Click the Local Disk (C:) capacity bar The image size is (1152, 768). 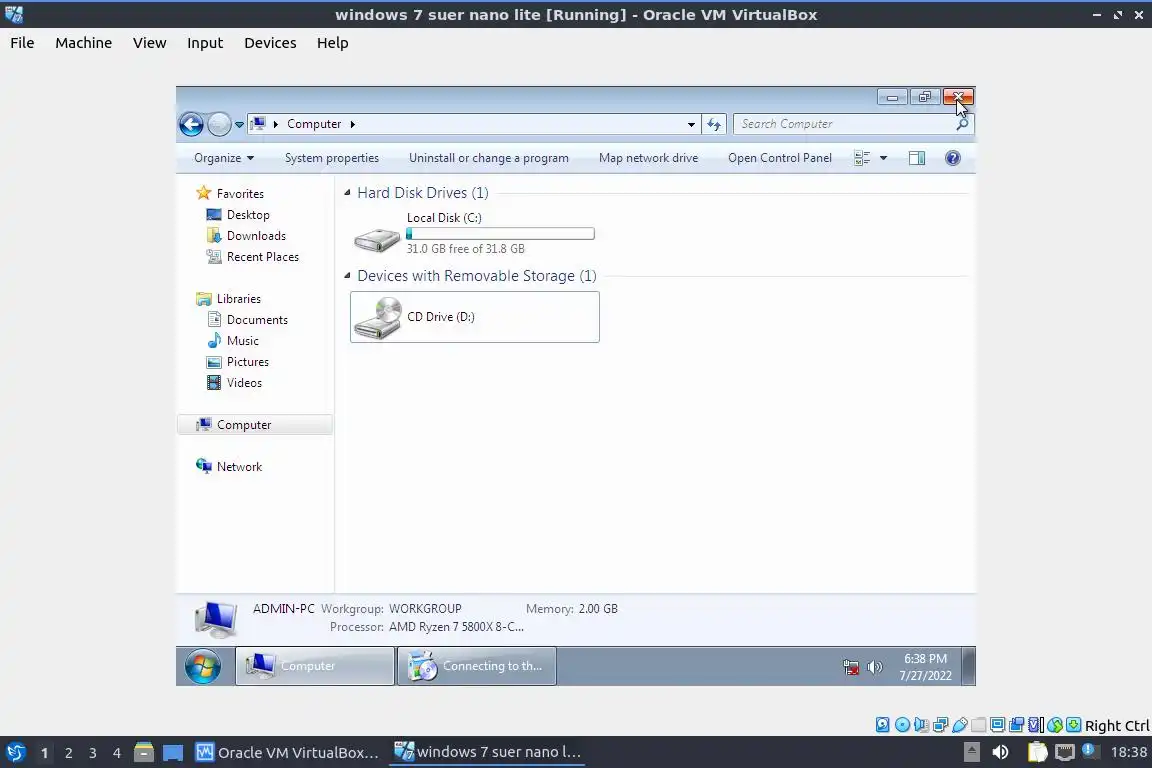pos(500,234)
